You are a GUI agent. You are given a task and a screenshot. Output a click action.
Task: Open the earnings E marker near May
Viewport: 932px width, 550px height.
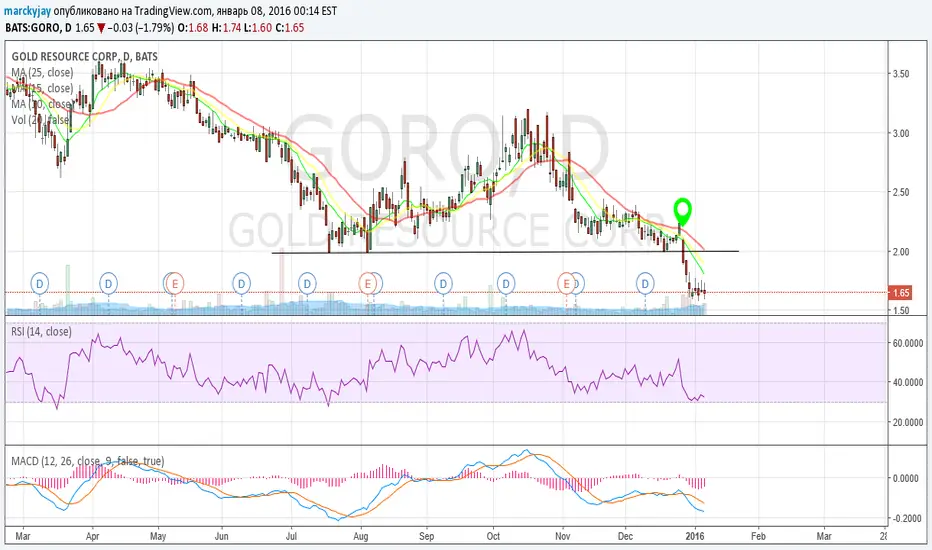click(x=175, y=284)
